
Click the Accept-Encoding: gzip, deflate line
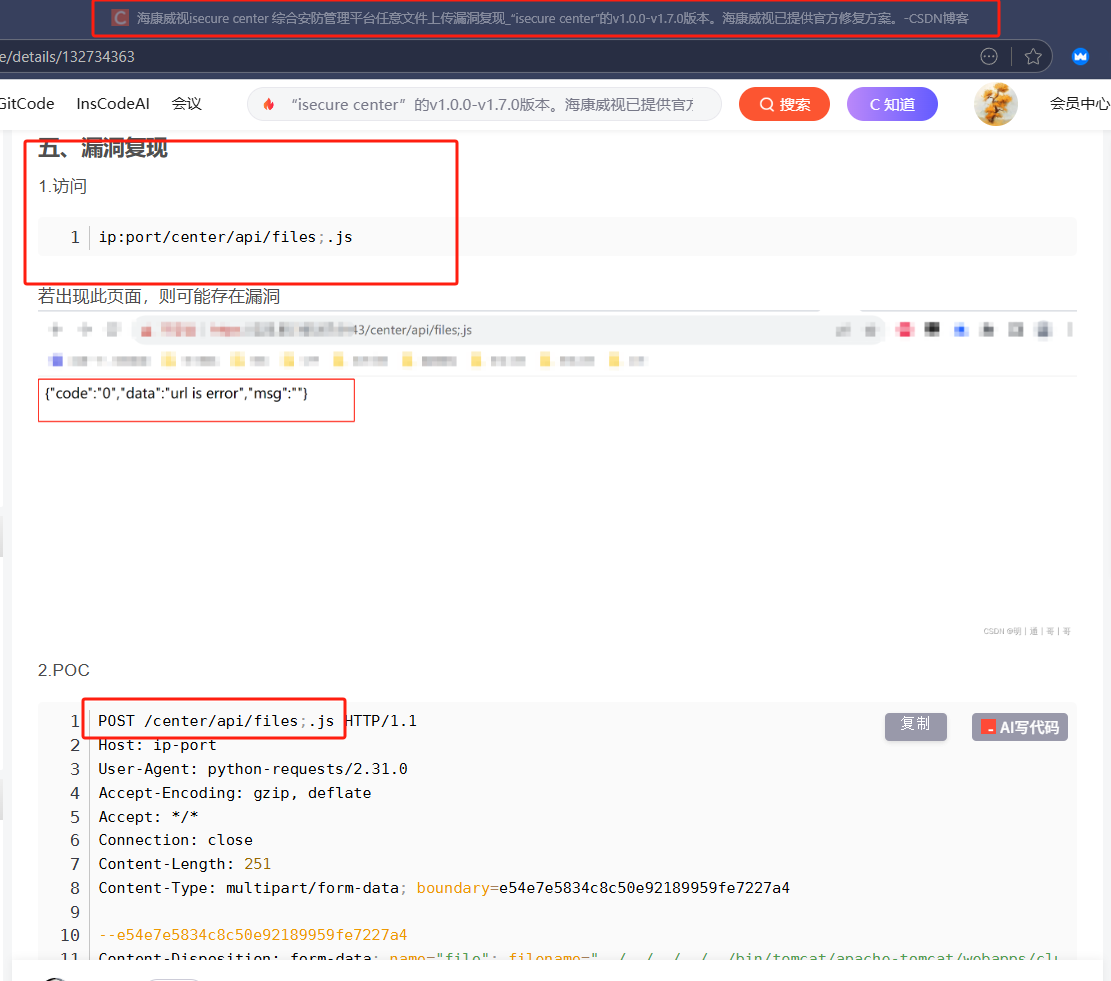[x=235, y=793]
